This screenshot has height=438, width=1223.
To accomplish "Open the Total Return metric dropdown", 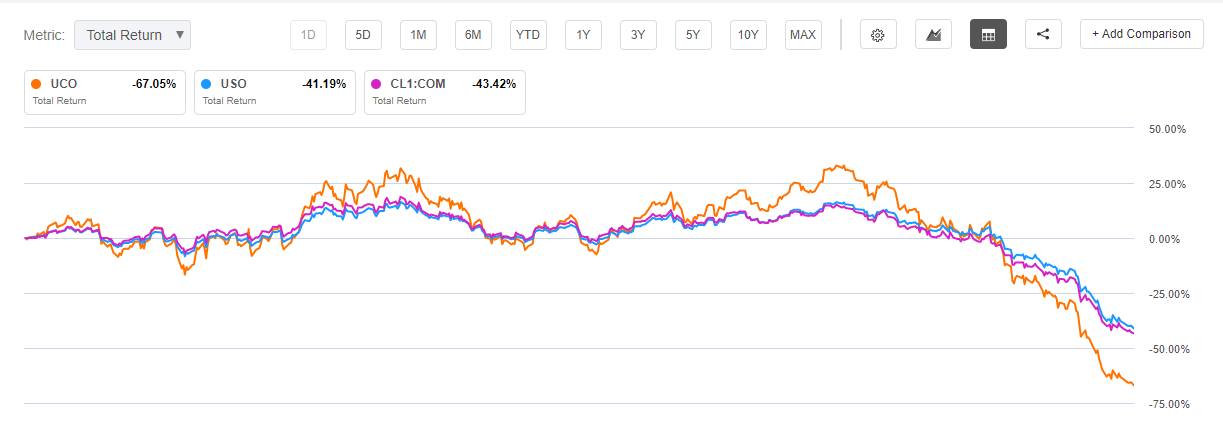I will [x=132, y=35].
